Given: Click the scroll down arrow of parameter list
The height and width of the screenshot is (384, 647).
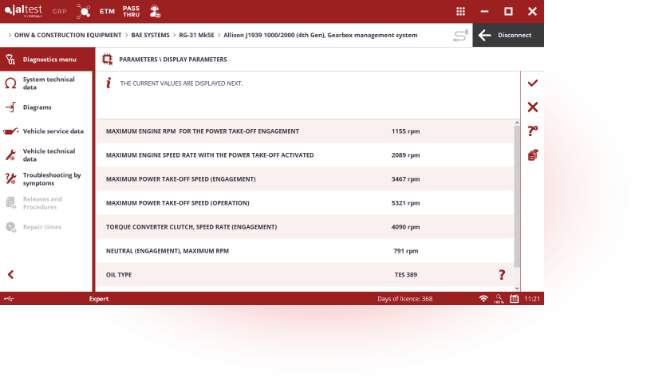Looking at the screenshot, I should click(517, 288).
